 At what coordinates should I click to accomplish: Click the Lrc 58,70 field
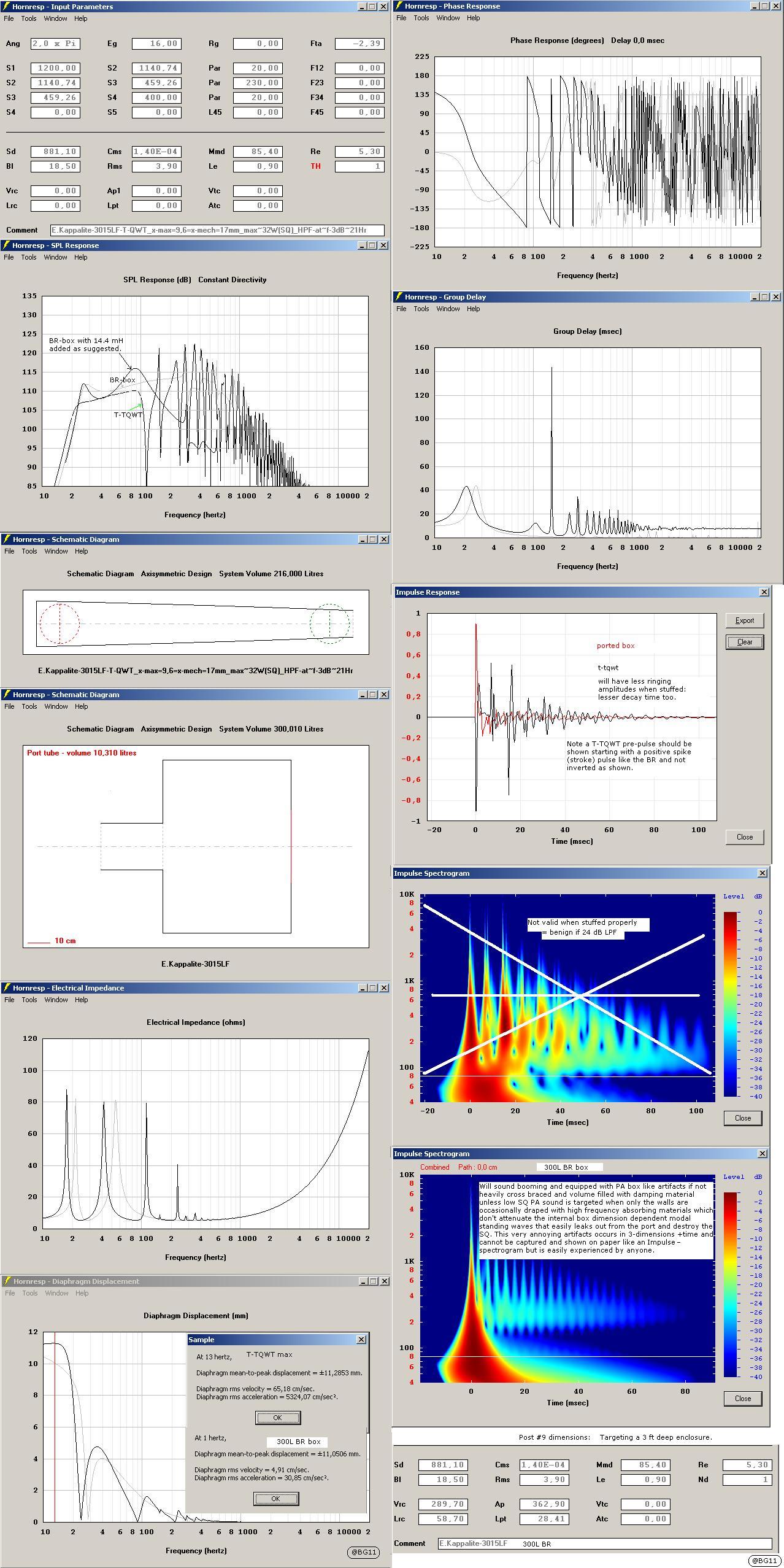coord(443,1519)
